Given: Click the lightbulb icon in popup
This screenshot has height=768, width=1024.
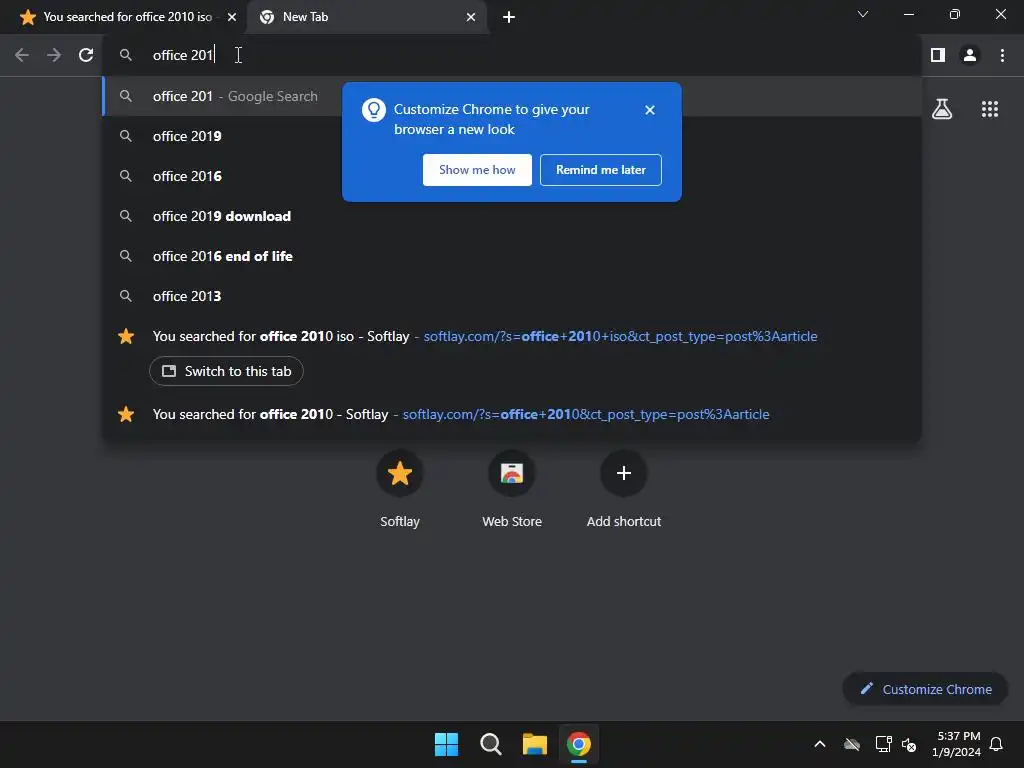Looking at the screenshot, I should [374, 110].
